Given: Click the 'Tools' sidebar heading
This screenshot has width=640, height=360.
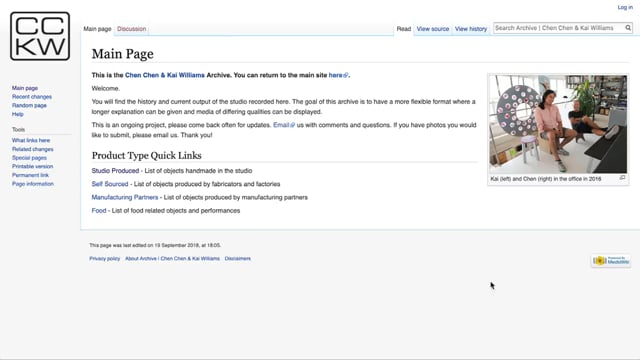Looking at the screenshot, I should click(x=18, y=129).
